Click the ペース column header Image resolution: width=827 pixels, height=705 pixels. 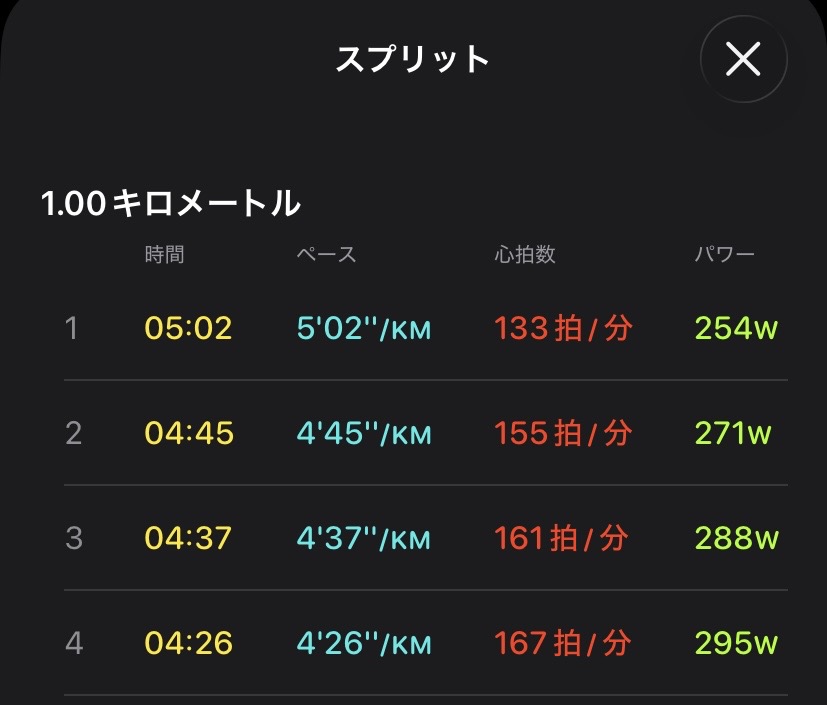(326, 255)
